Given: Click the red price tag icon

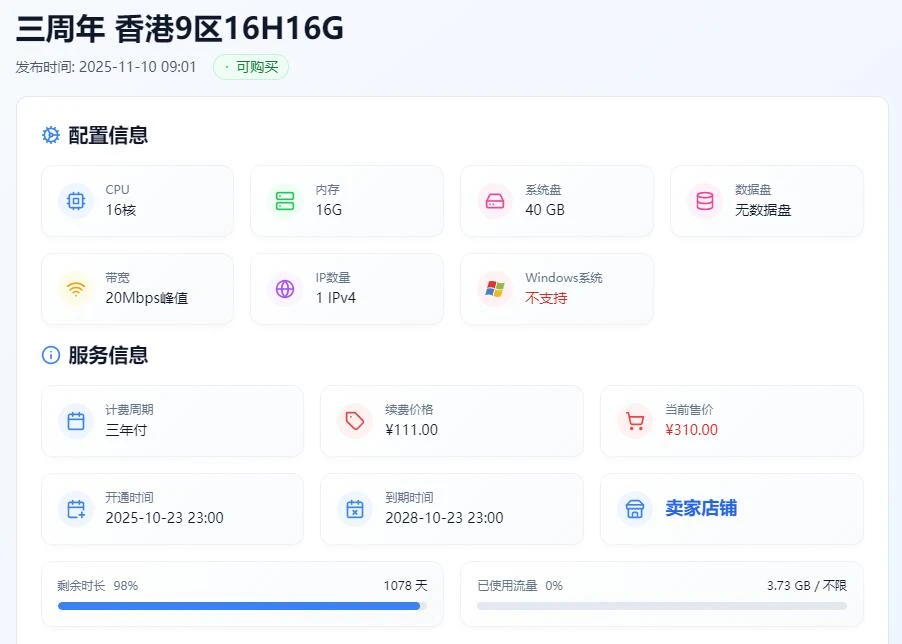Looking at the screenshot, I should click(x=354, y=421).
